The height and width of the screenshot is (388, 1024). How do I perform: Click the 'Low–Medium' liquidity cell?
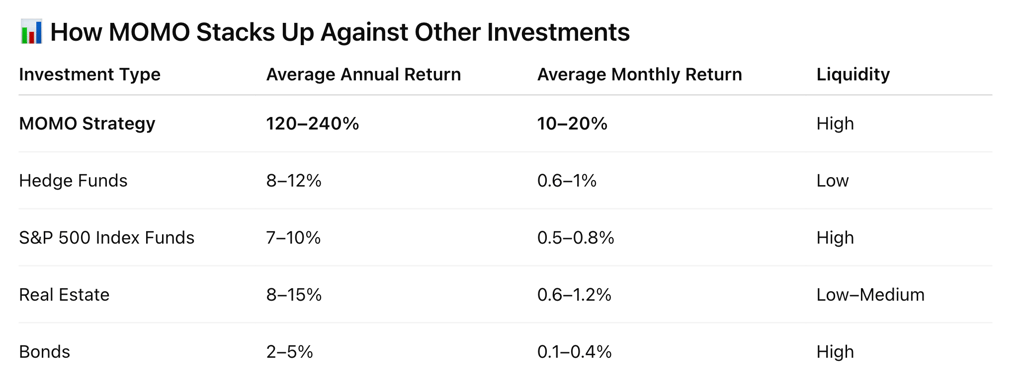tap(871, 295)
